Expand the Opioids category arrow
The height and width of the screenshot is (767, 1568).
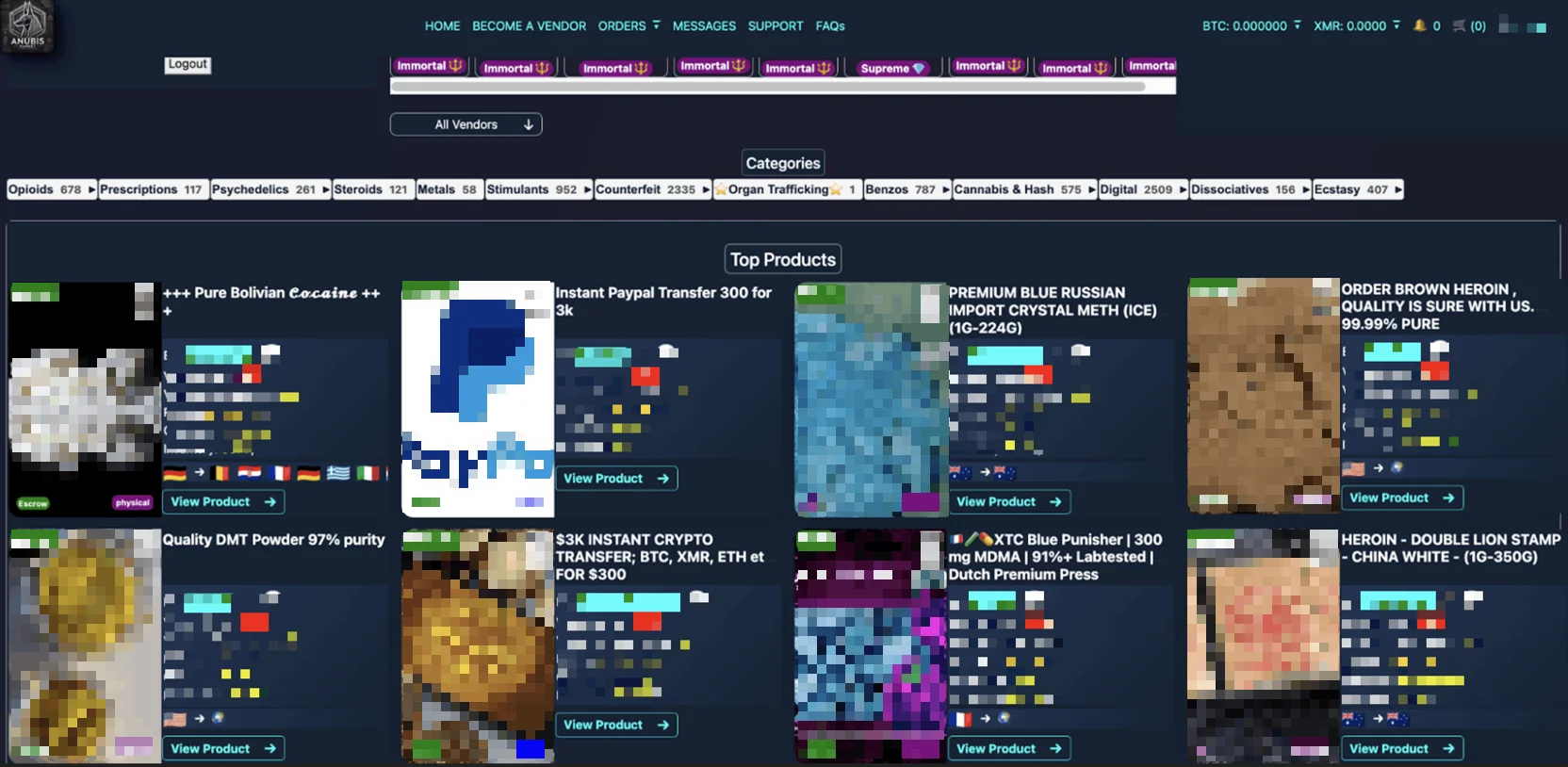coord(91,189)
